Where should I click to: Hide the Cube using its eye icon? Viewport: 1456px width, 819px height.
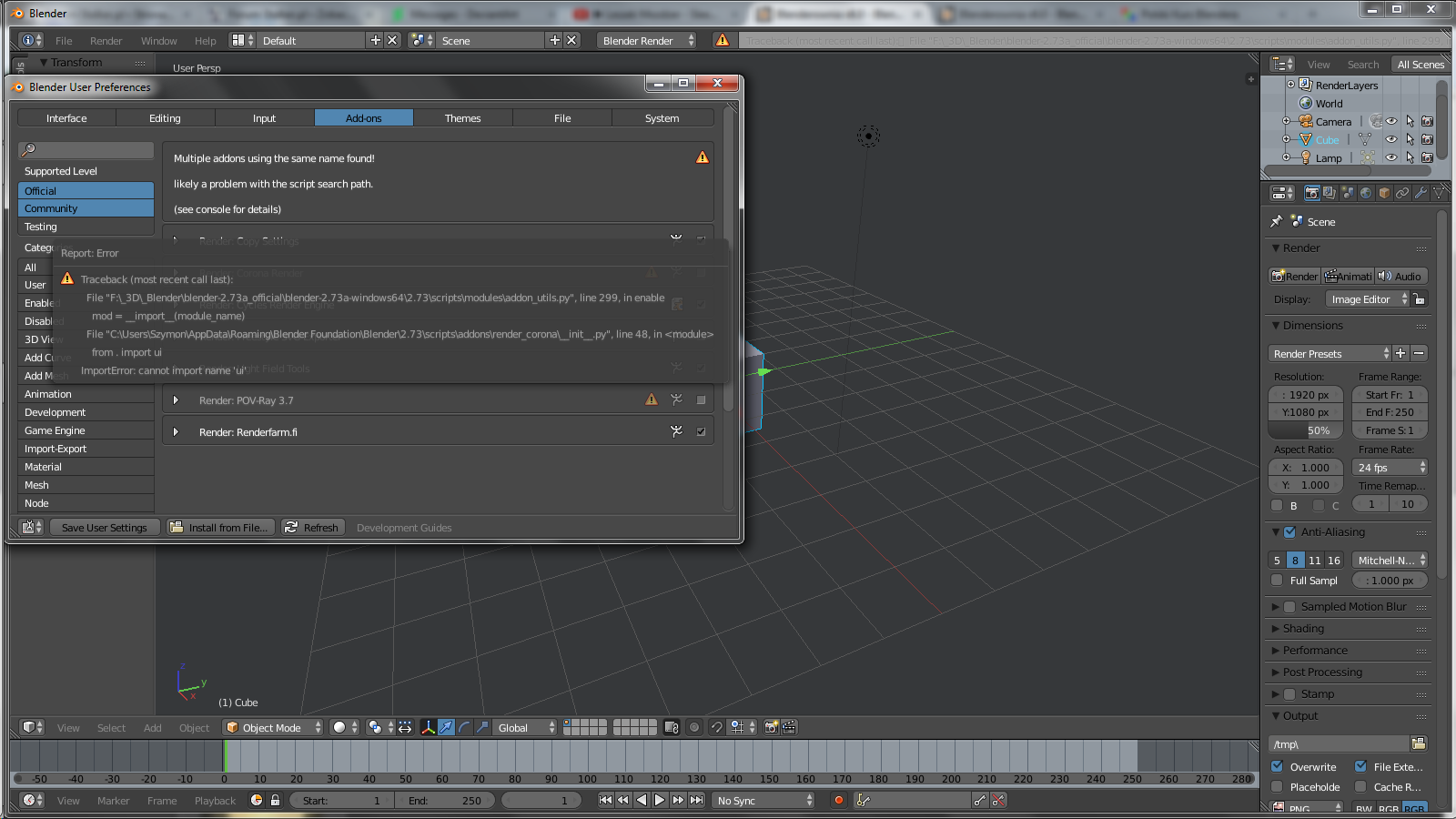[1391, 139]
